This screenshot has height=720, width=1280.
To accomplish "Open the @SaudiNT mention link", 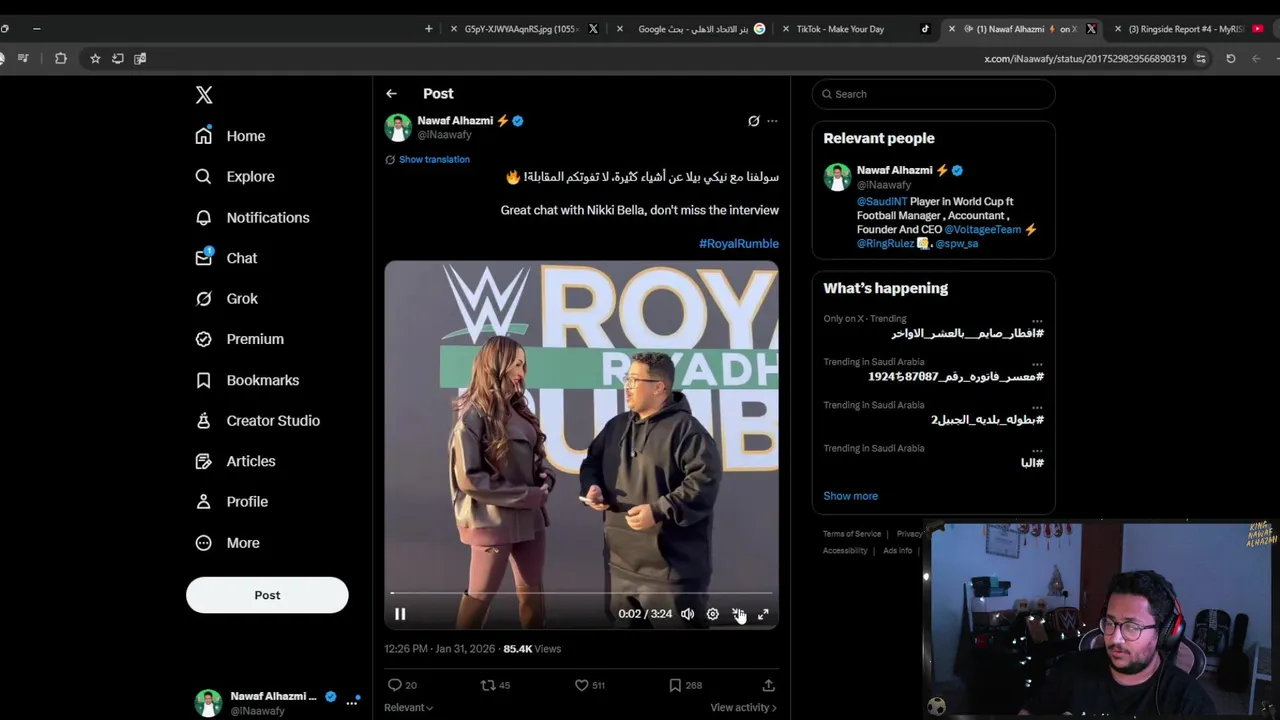I will point(881,202).
